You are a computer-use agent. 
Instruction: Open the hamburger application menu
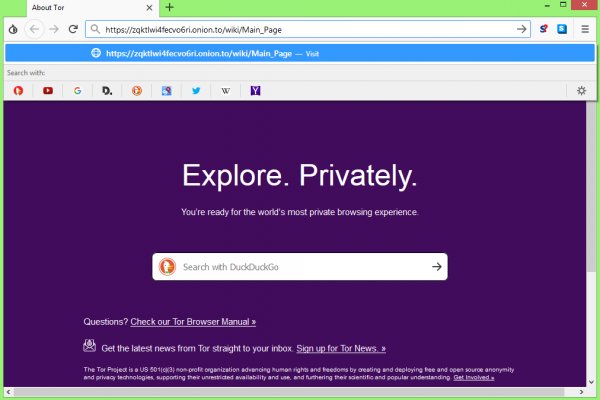[x=585, y=29]
